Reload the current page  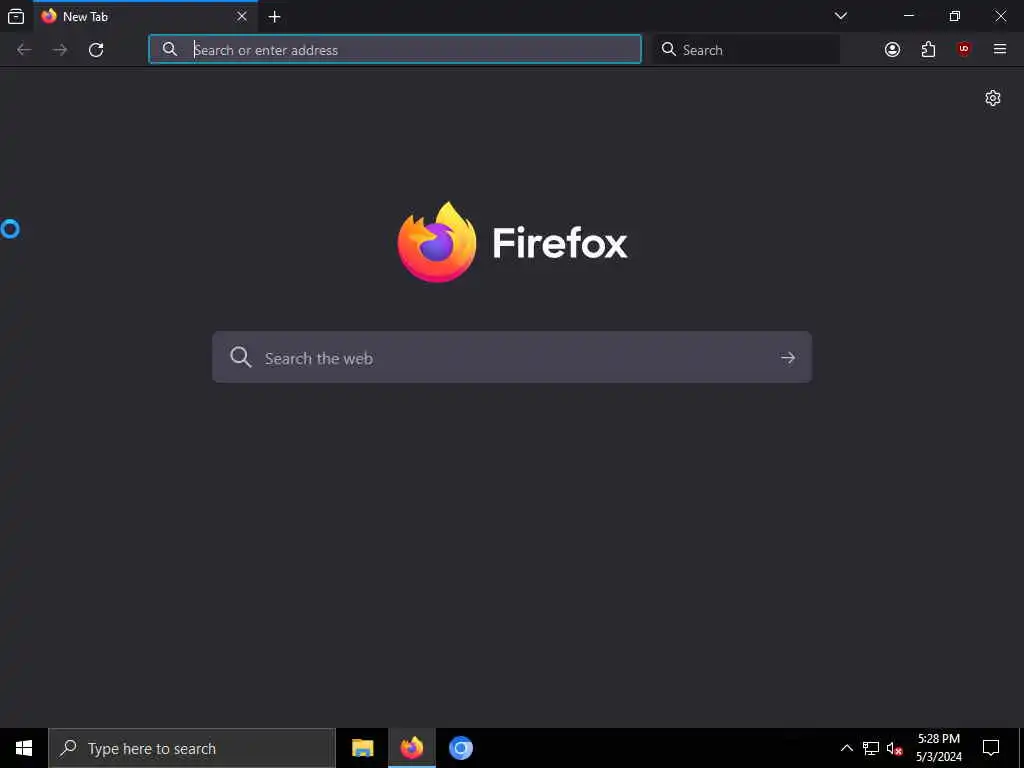pos(96,50)
